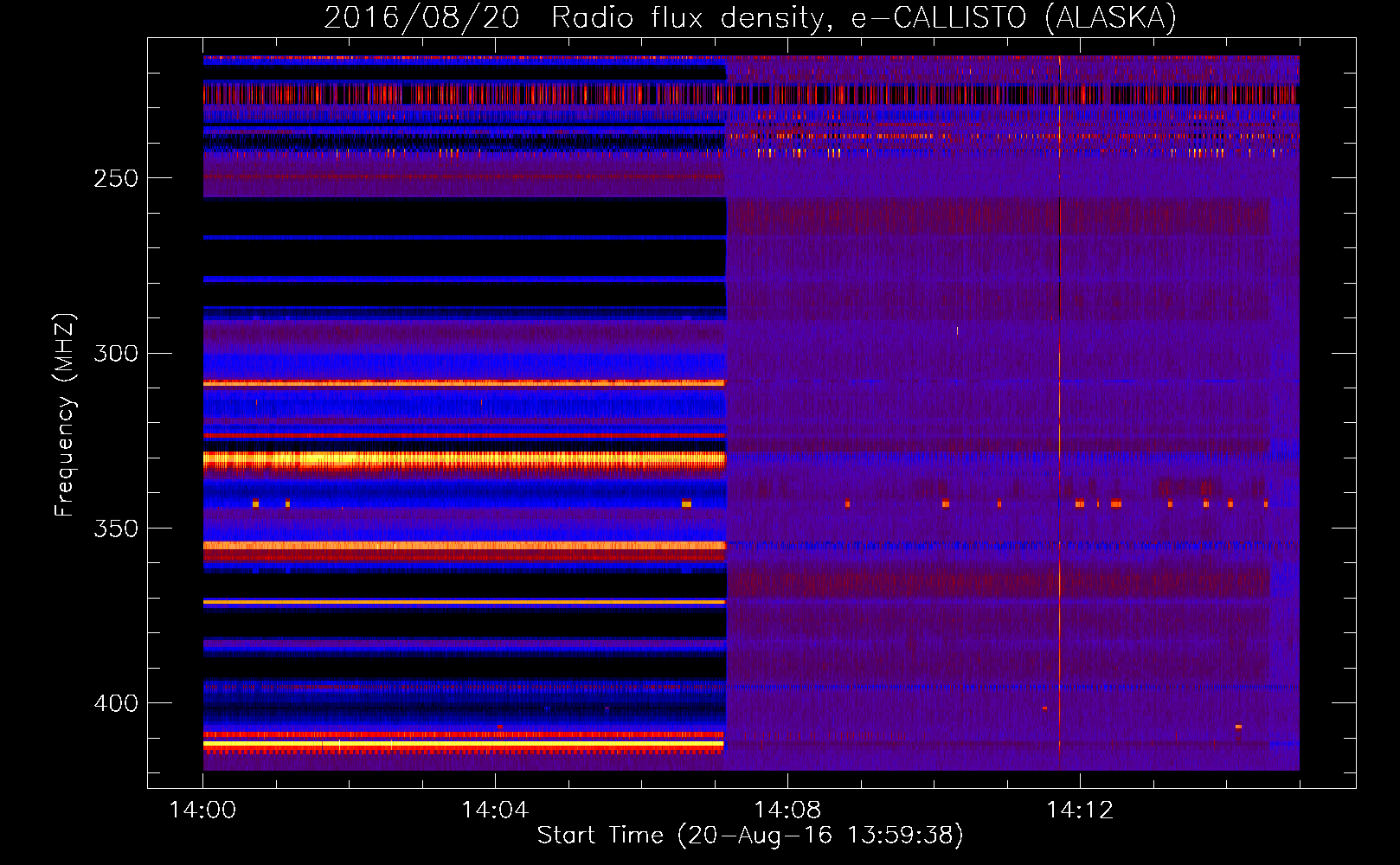Click the plot title '2016/08/20 Radio flux density'
The width and height of the screenshot is (1400, 865).
751,17
